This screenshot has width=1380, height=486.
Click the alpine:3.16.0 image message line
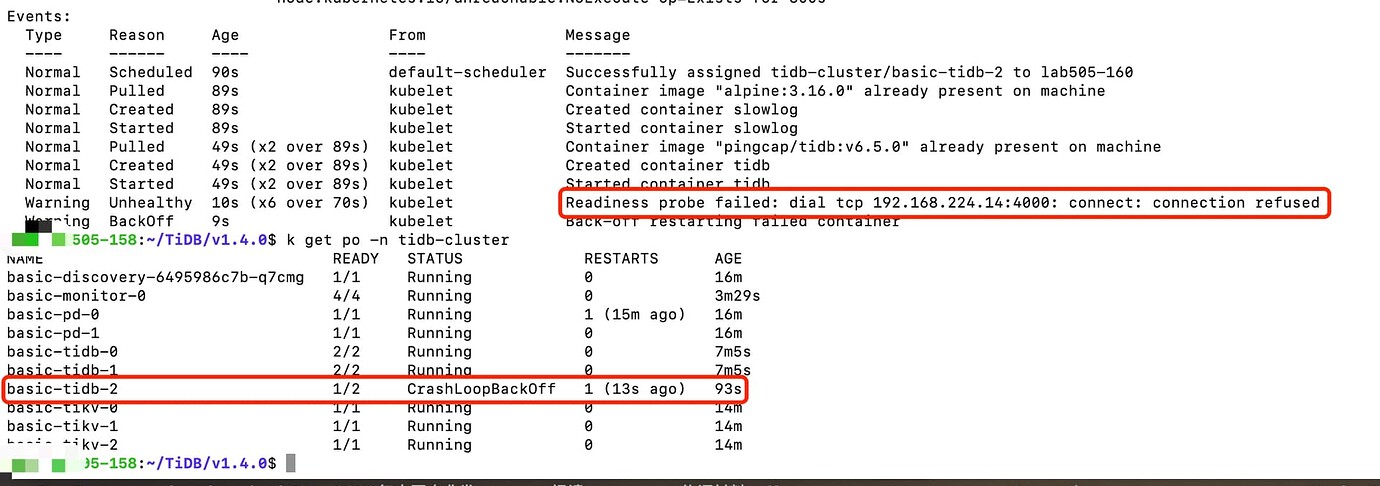pyautogui.click(x=835, y=91)
